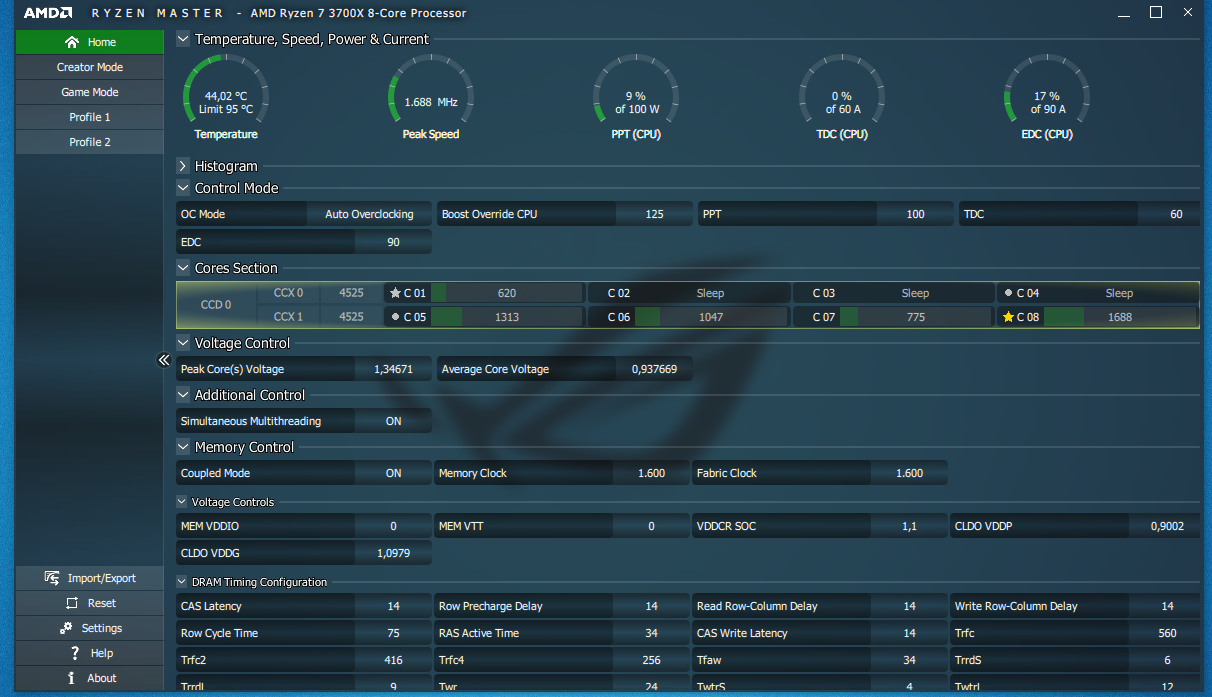Open Settings from sidebar
The height and width of the screenshot is (697, 1212).
(90, 628)
